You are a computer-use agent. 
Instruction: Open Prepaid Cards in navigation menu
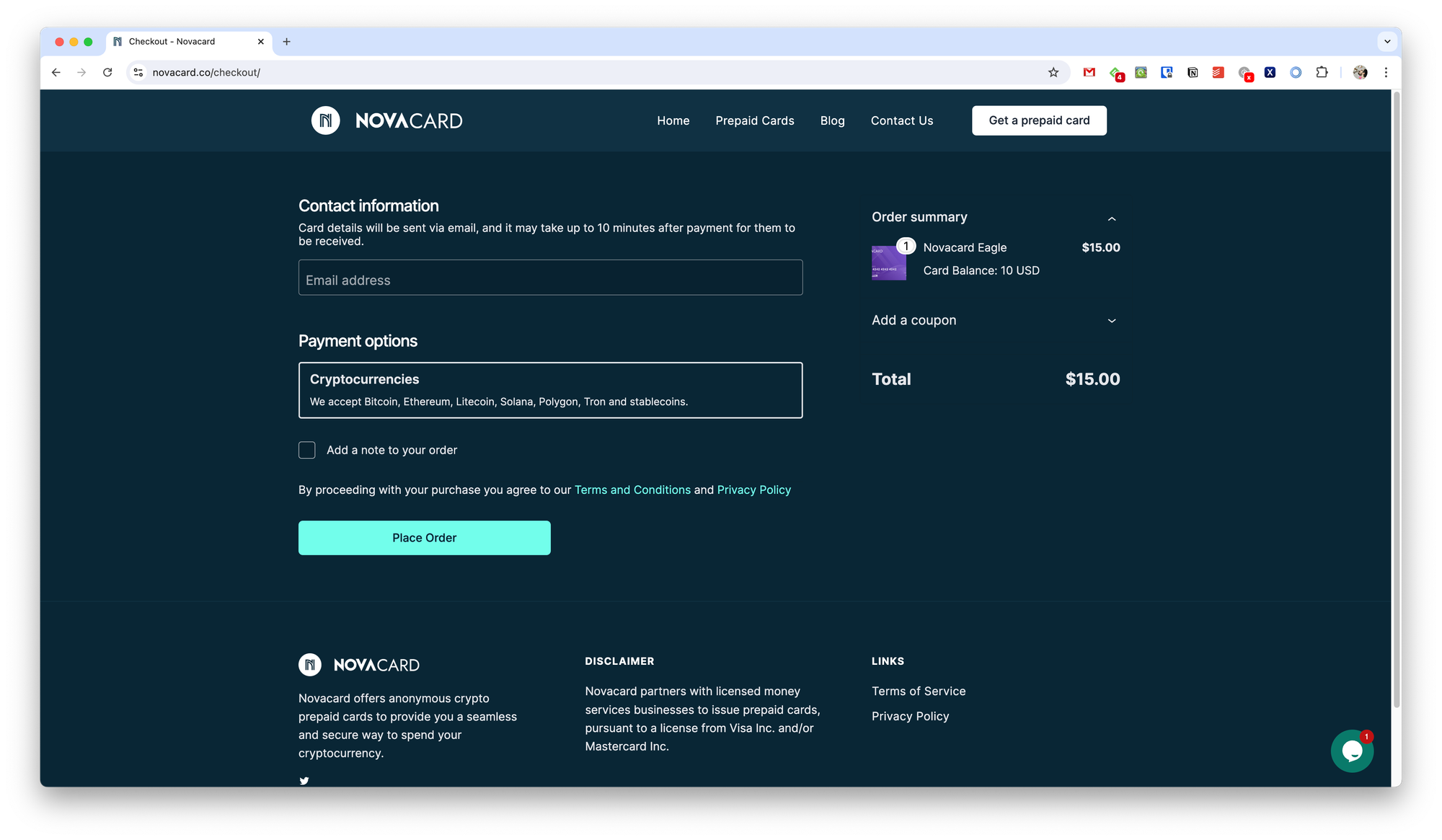754,120
